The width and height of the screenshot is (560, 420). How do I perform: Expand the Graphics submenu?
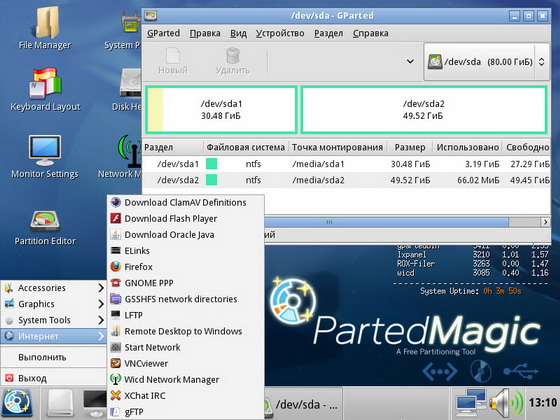coord(54,304)
